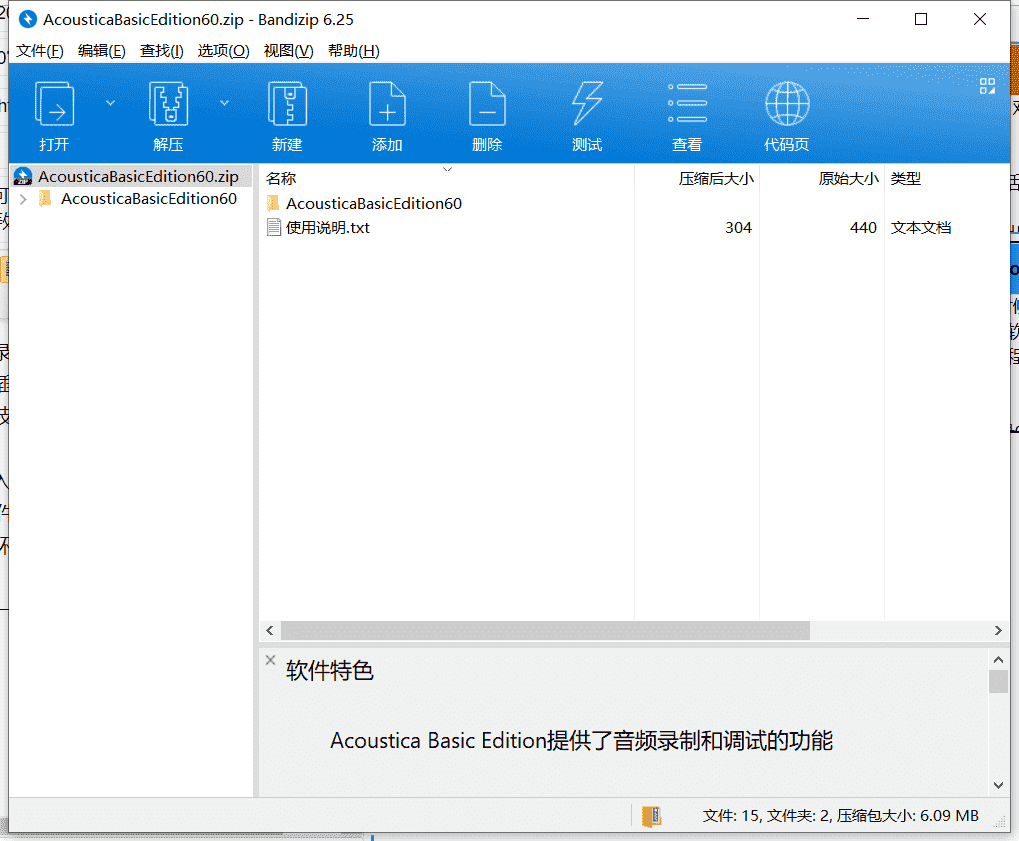Sort by the 压缩后大小 column header
Screen dimensions: 1019x841
[716, 178]
